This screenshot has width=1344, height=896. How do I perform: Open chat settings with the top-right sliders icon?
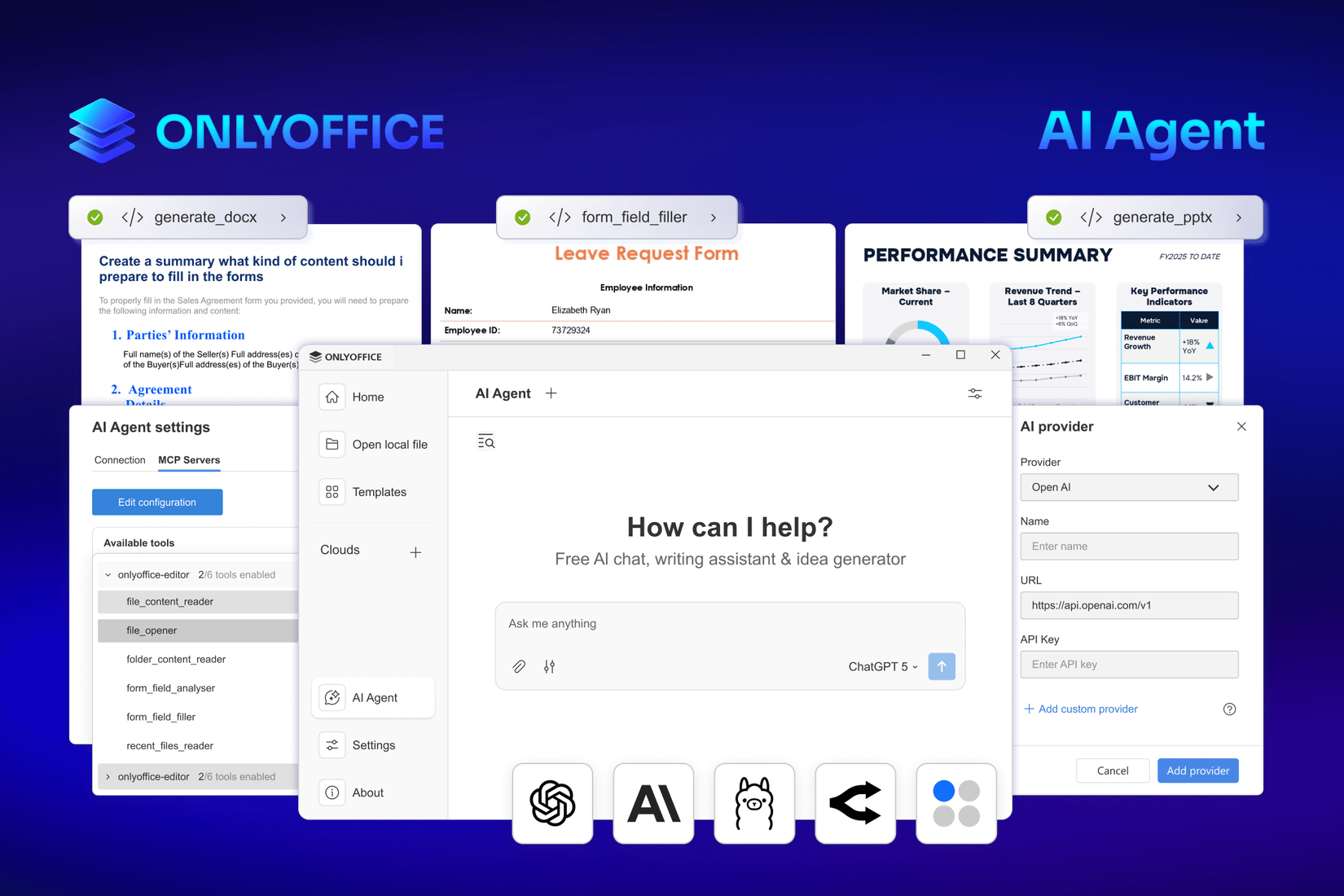click(x=975, y=393)
